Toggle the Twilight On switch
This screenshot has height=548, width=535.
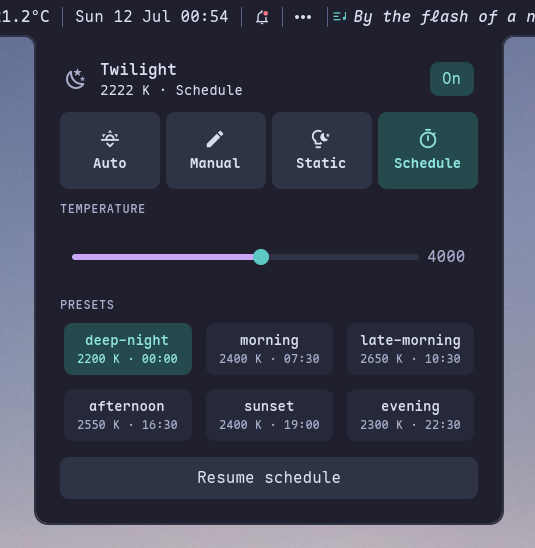[452, 79]
